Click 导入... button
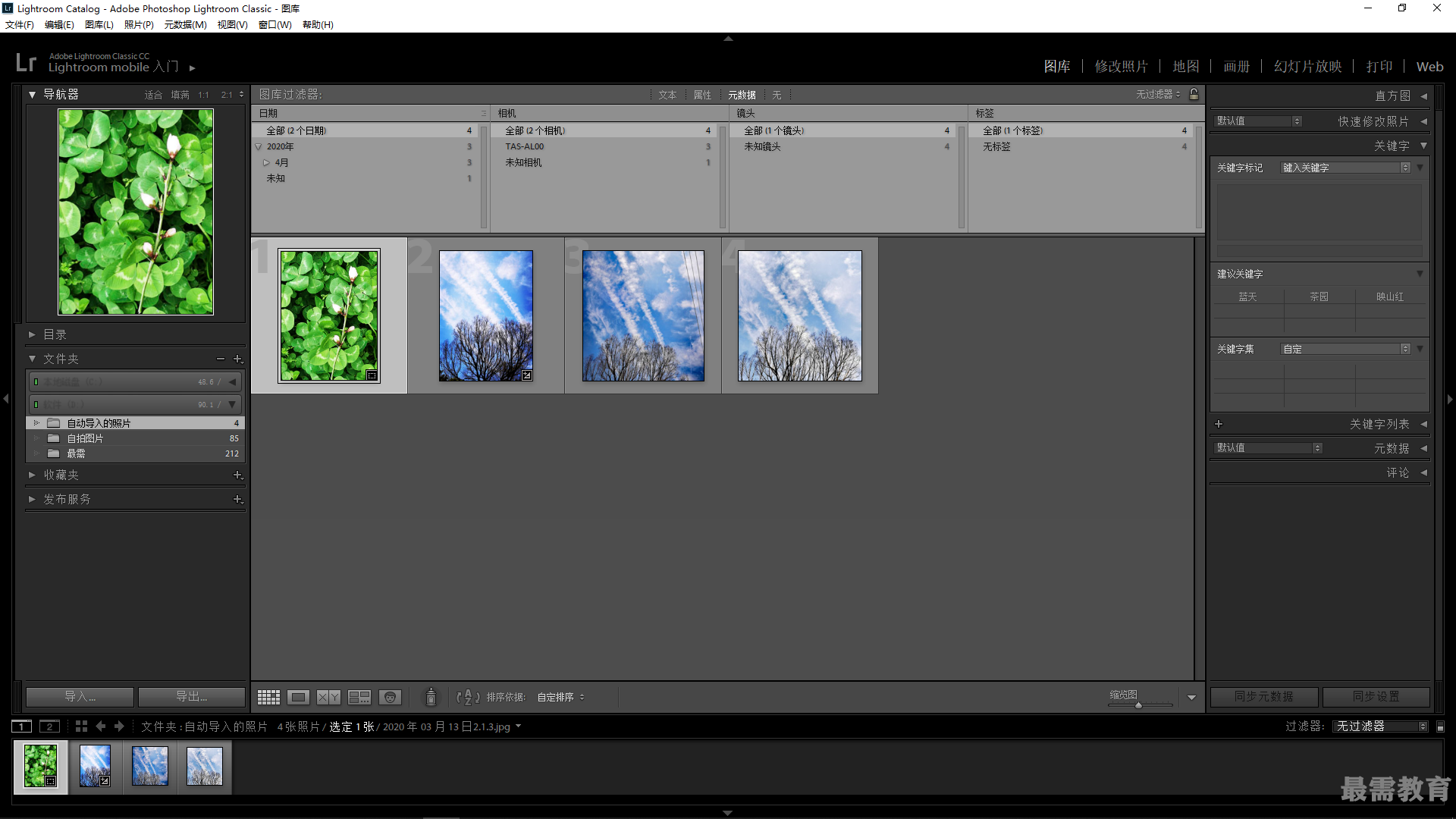Screen dimensions: 1456x819 (80, 697)
